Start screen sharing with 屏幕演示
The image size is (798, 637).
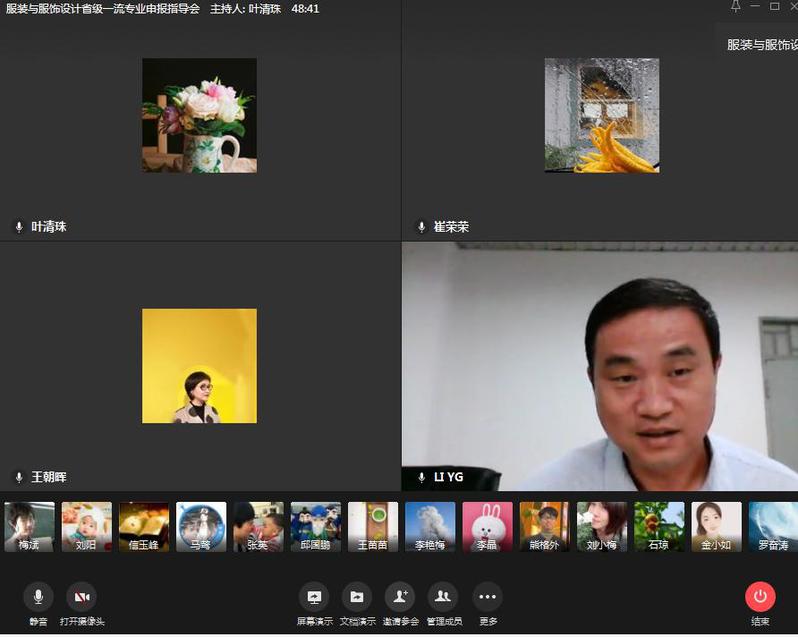coord(314,597)
